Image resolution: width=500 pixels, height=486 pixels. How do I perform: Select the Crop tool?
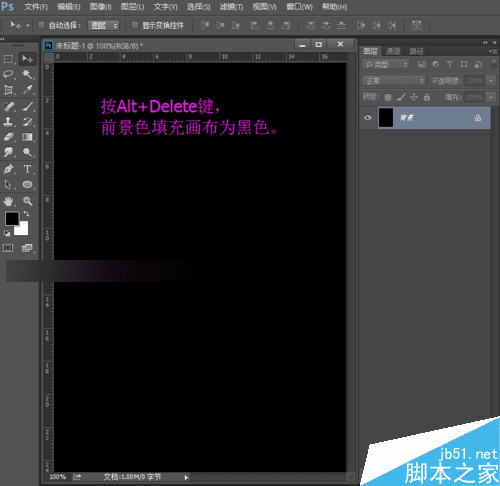click(x=8, y=90)
